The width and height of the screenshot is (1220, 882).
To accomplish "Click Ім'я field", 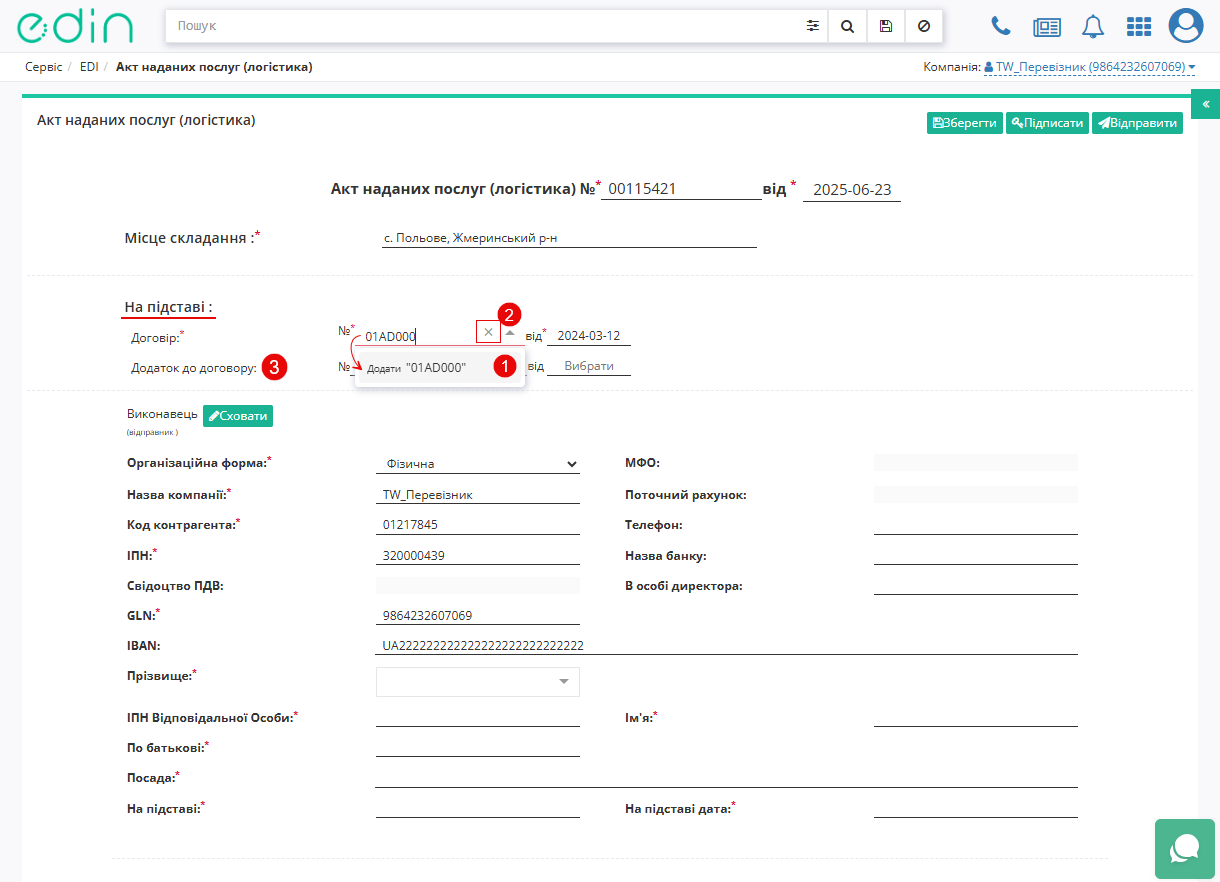I will point(976,717).
